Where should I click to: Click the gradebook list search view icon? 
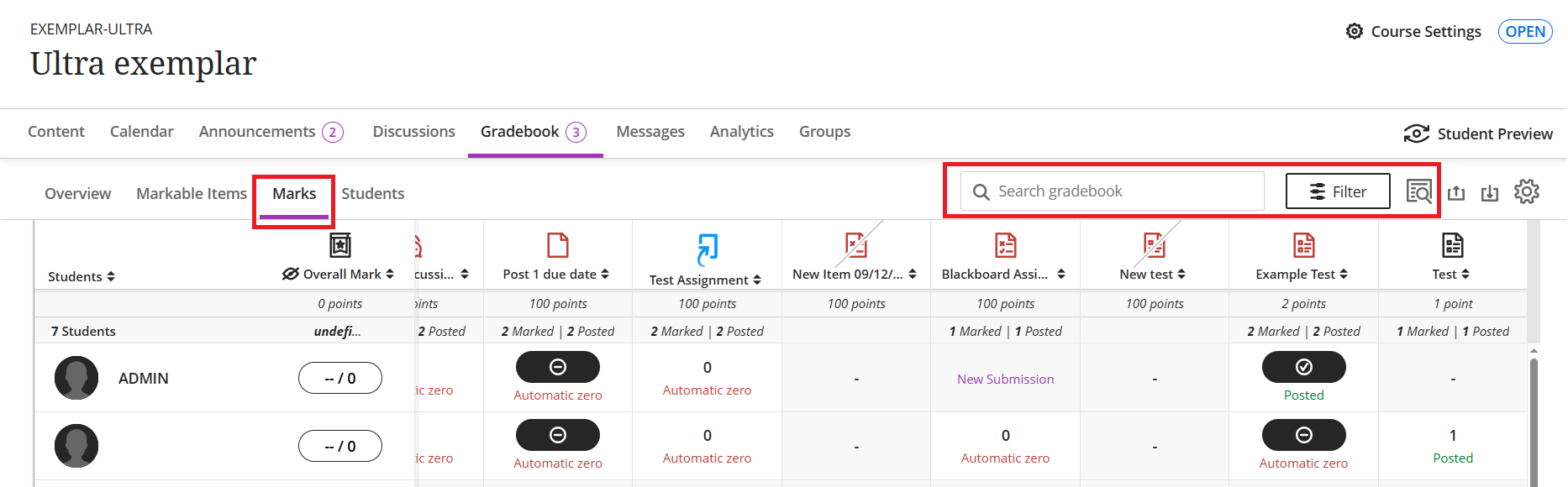click(x=1418, y=192)
